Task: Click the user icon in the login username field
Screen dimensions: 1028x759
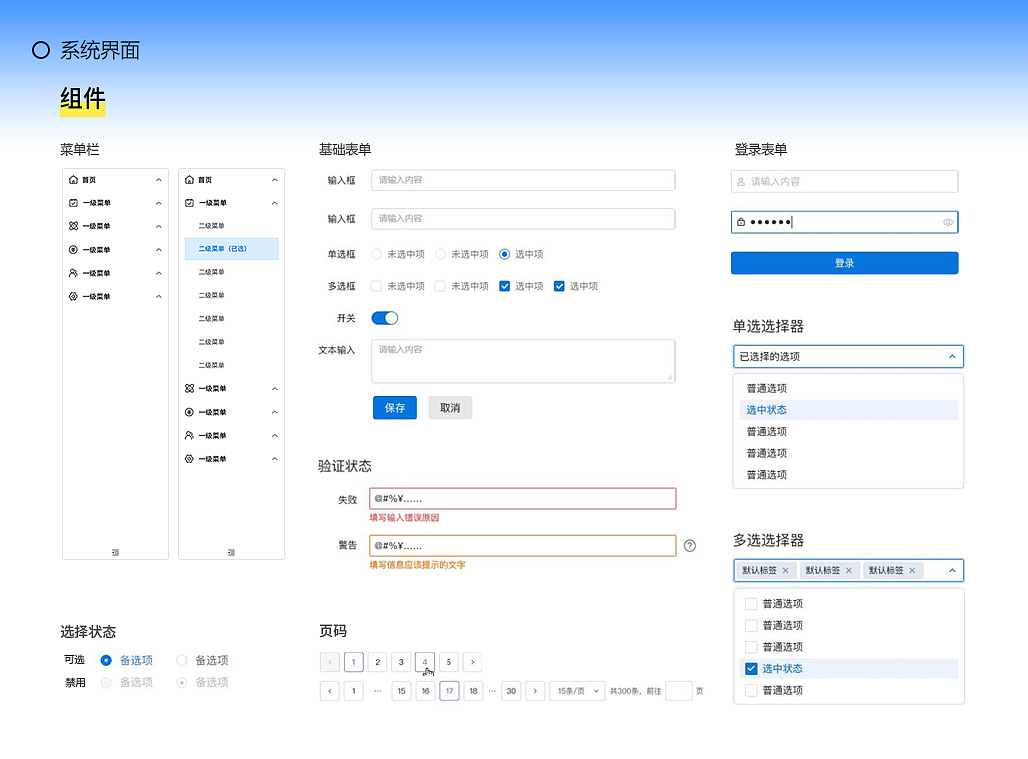Action: point(741,182)
